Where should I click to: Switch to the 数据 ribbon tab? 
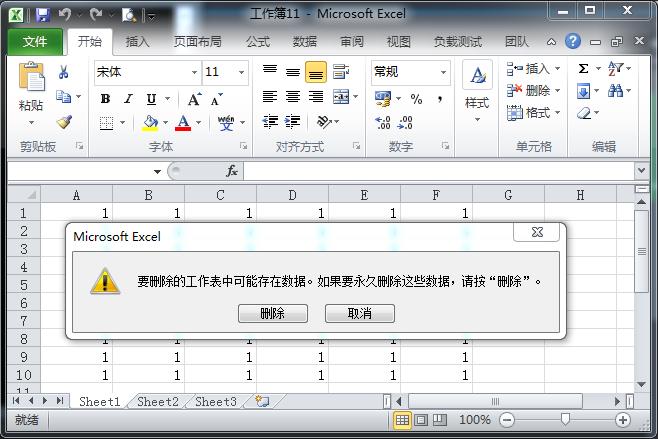point(305,42)
